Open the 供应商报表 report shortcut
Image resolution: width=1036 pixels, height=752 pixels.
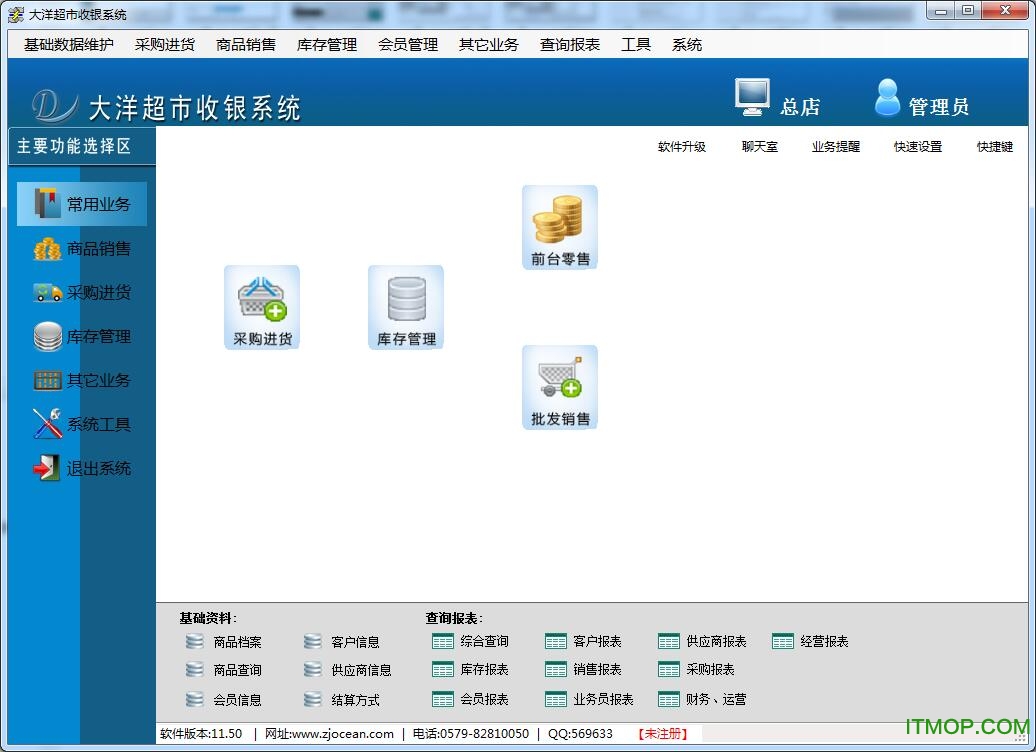point(716,641)
